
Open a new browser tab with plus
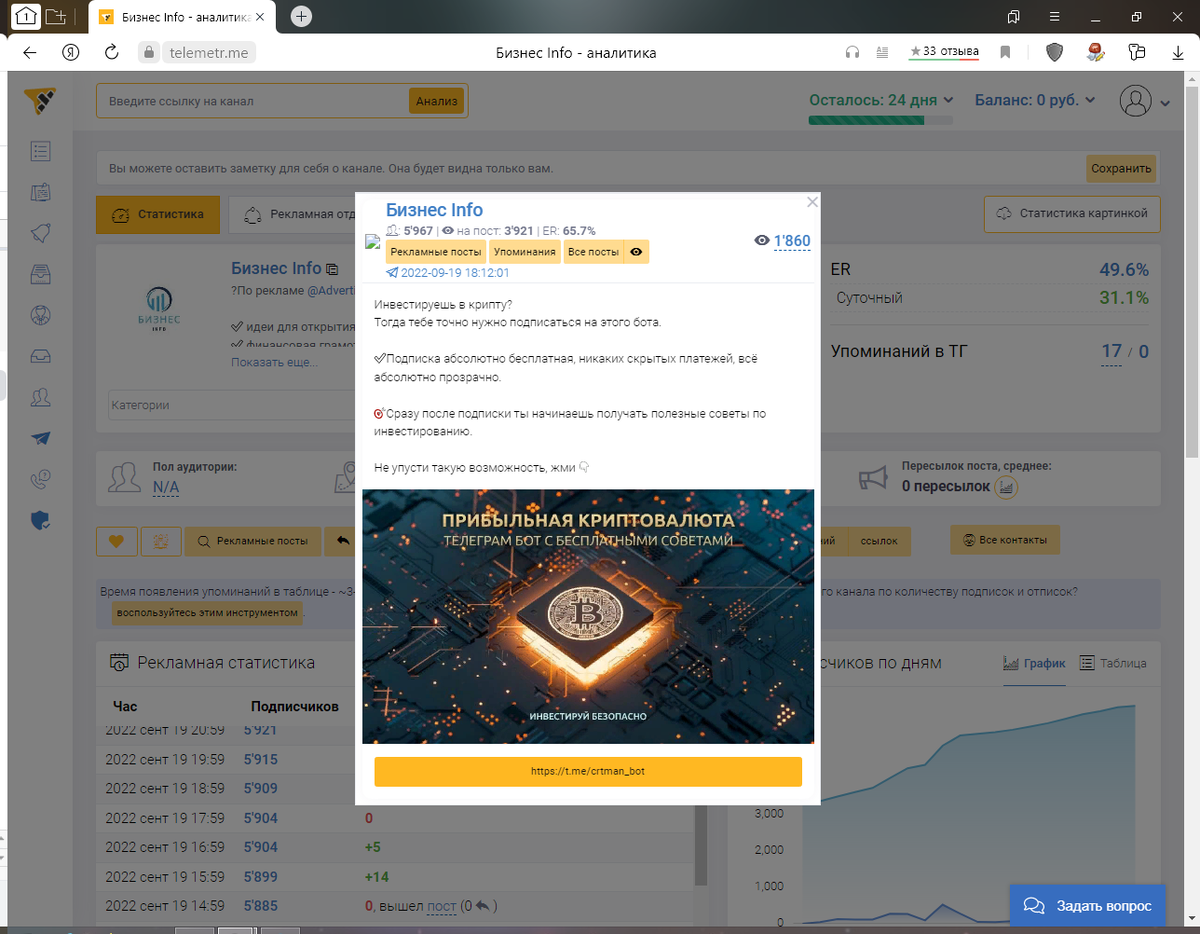point(301,16)
